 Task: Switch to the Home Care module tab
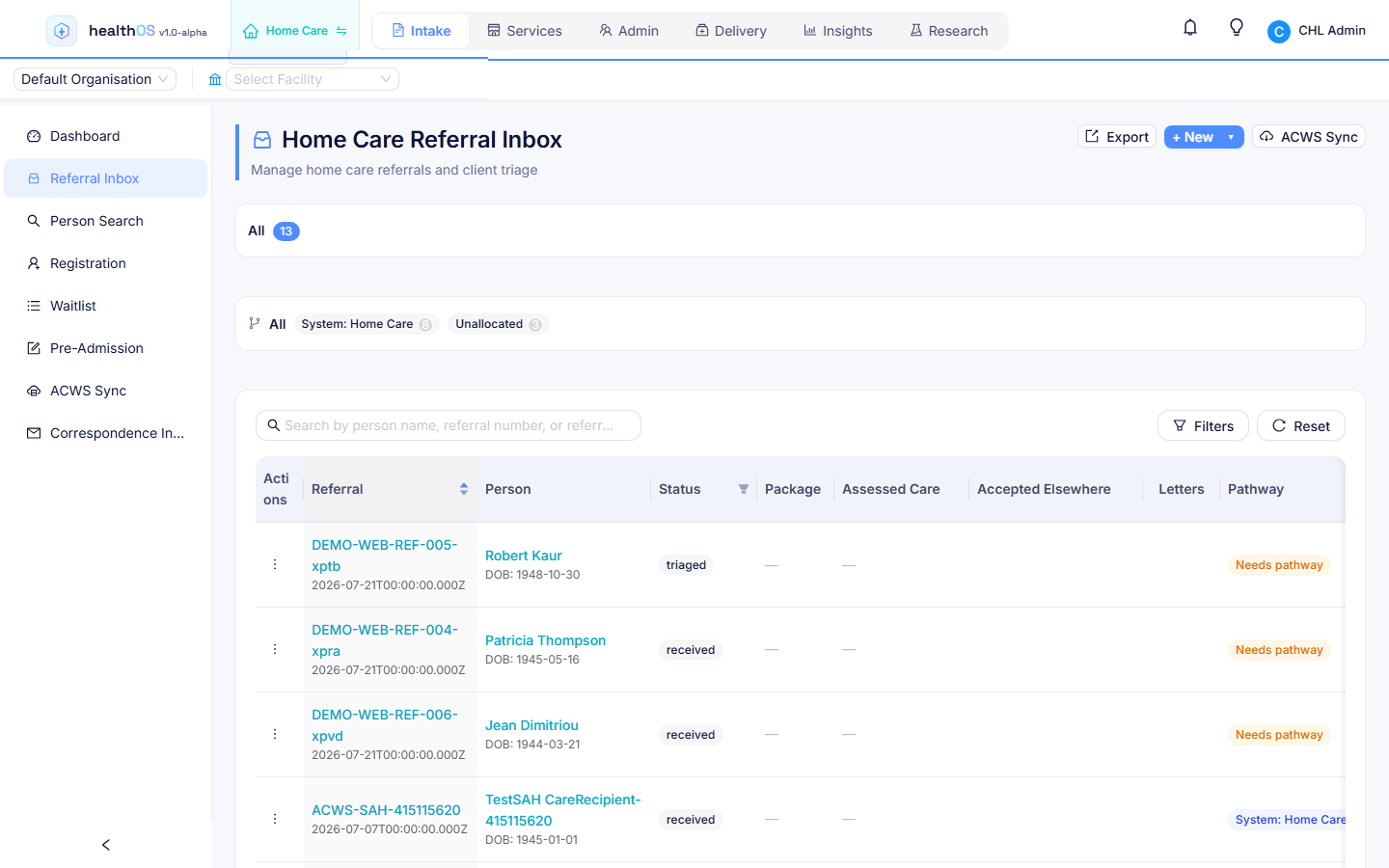[x=294, y=31]
